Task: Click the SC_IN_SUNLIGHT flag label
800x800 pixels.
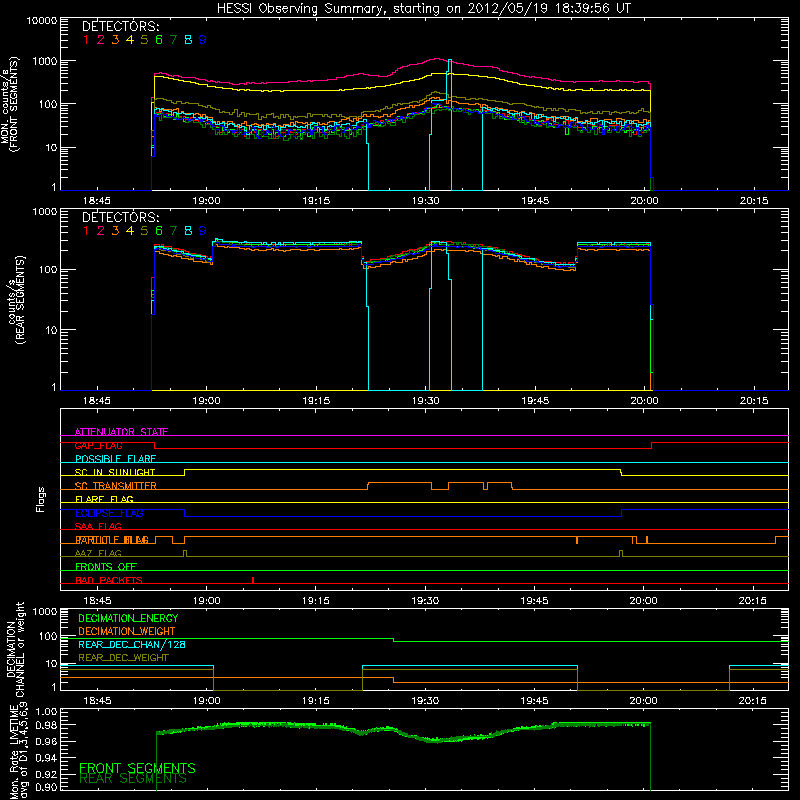Action: tap(115, 472)
